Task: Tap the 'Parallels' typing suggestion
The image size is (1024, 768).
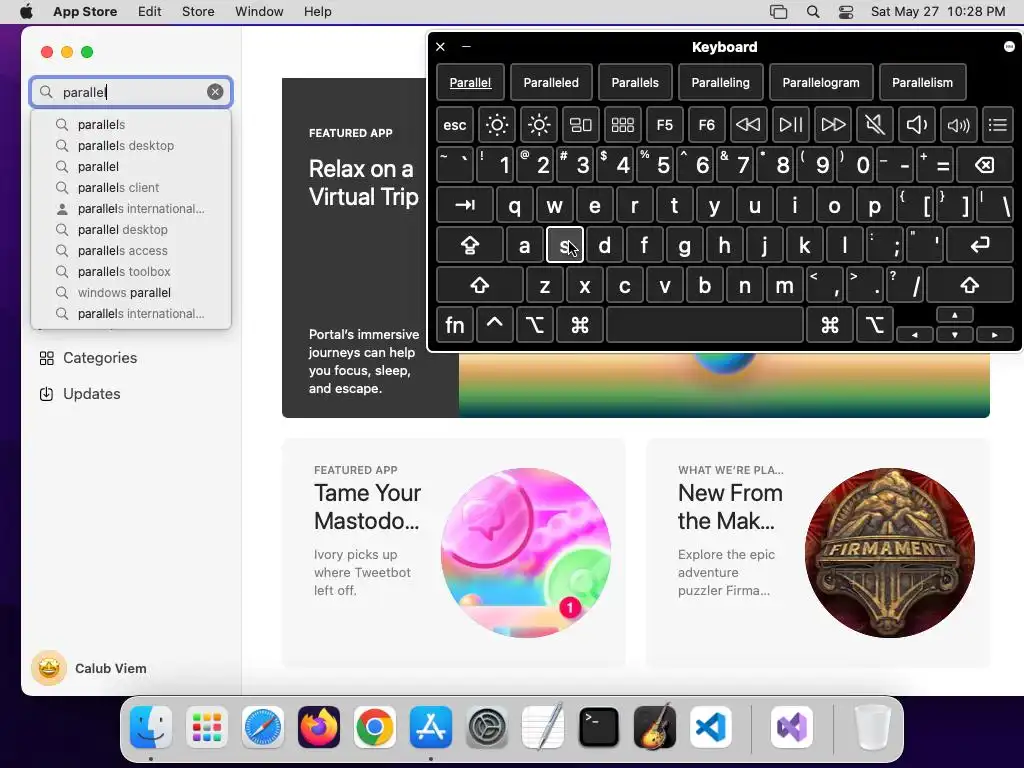Action: pos(635,83)
